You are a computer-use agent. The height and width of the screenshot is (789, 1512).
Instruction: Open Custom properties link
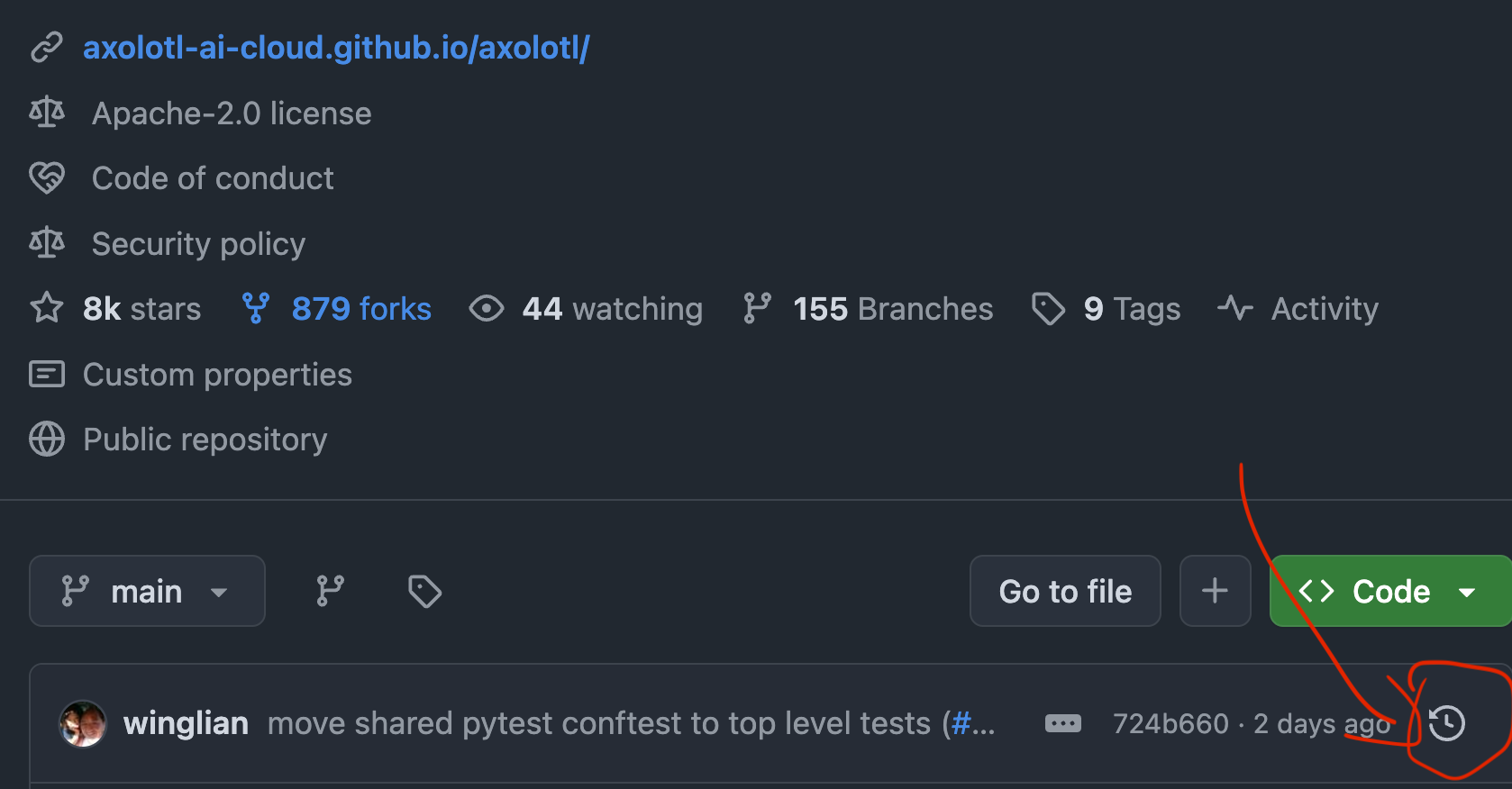(217, 375)
